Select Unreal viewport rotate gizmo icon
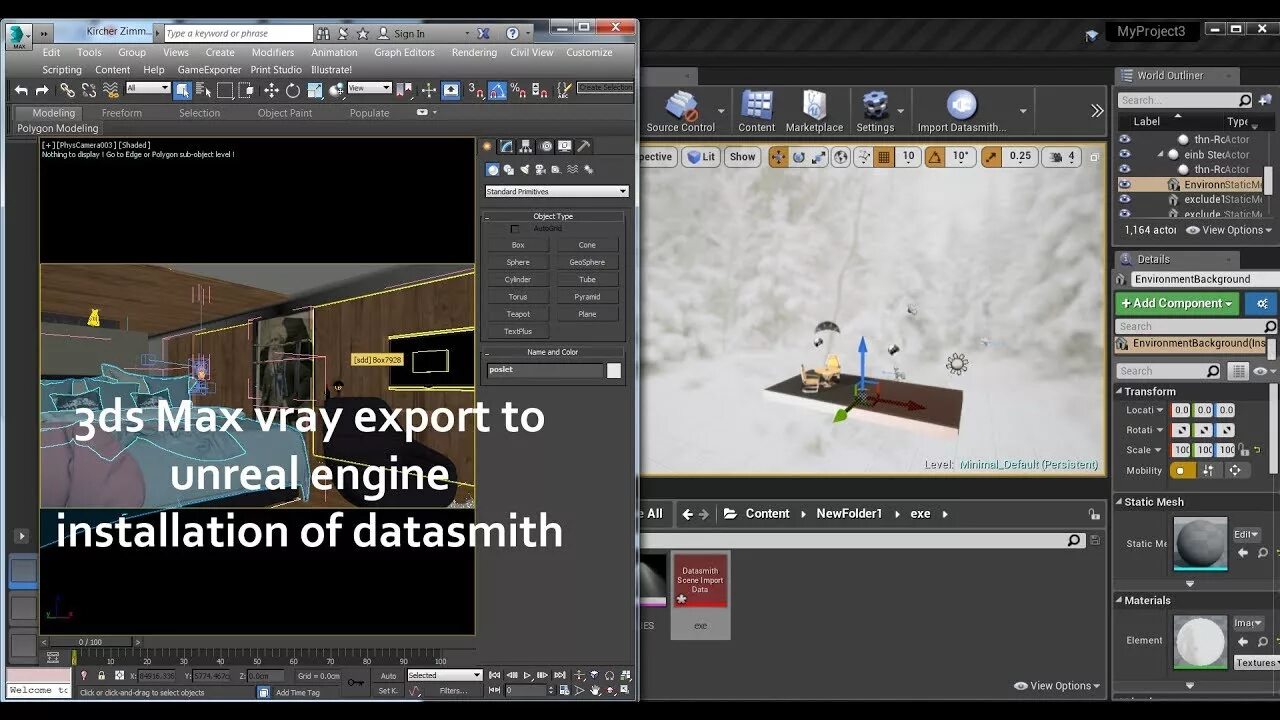Screen dimensions: 1280x720 pyautogui.click(x=798, y=157)
